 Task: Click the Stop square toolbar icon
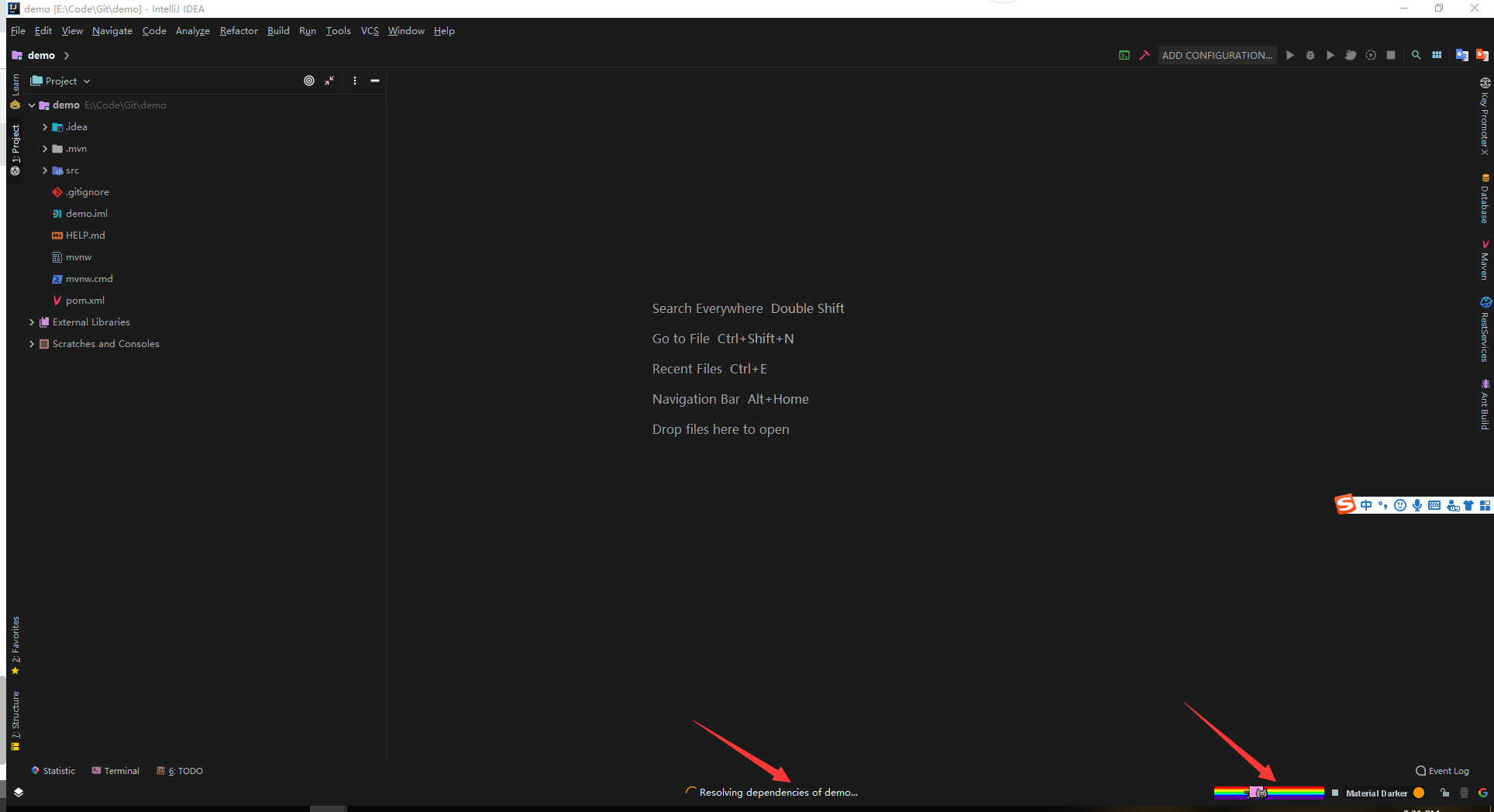(x=1391, y=55)
